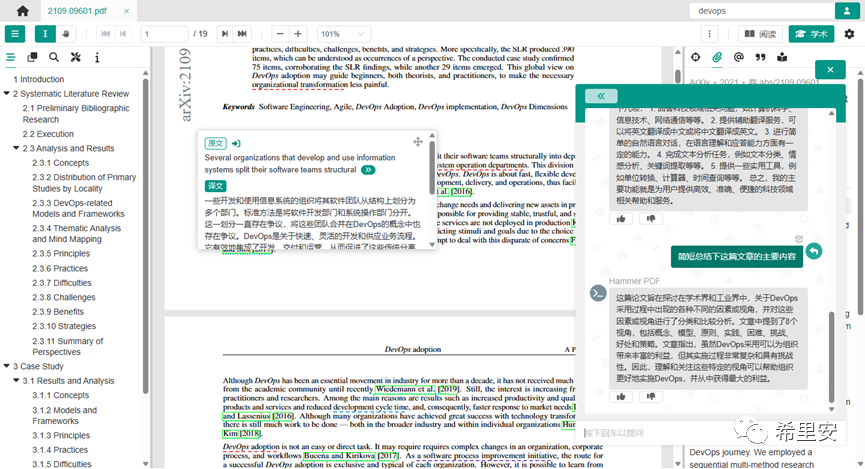Screen dimensions: 865x469
Task: Click the 原文 original text label
Action: pyautogui.click(x=215, y=143)
